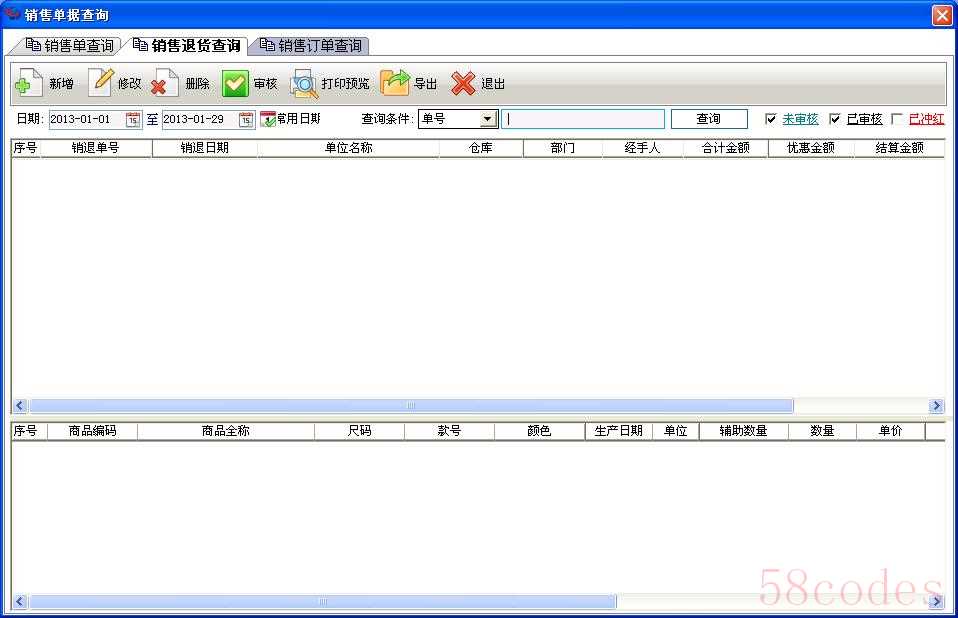This screenshot has height=618, width=958.
Task: Open the start date calendar picker
Action: pos(133,119)
